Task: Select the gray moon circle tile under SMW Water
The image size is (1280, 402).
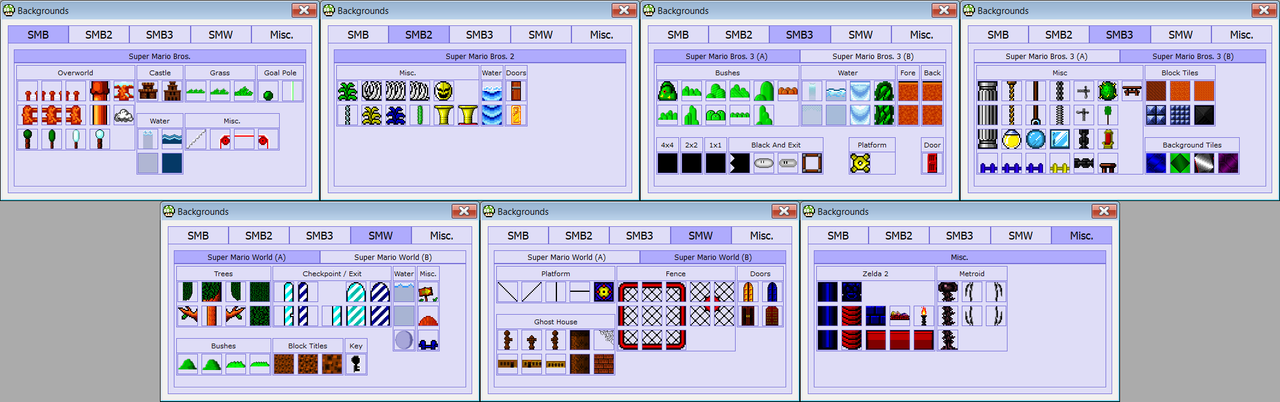Action: pos(404,339)
